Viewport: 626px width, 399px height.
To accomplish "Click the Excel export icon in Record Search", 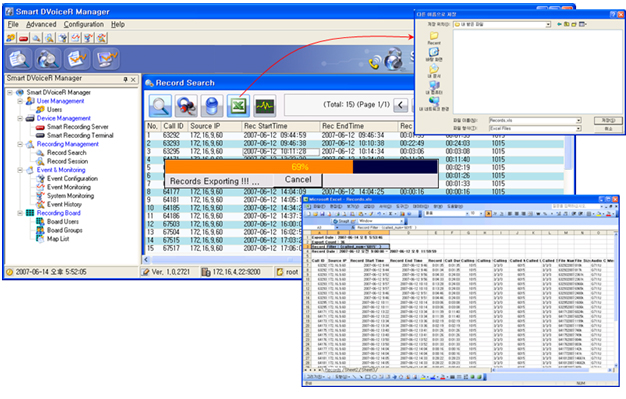I will click(238, 106).
